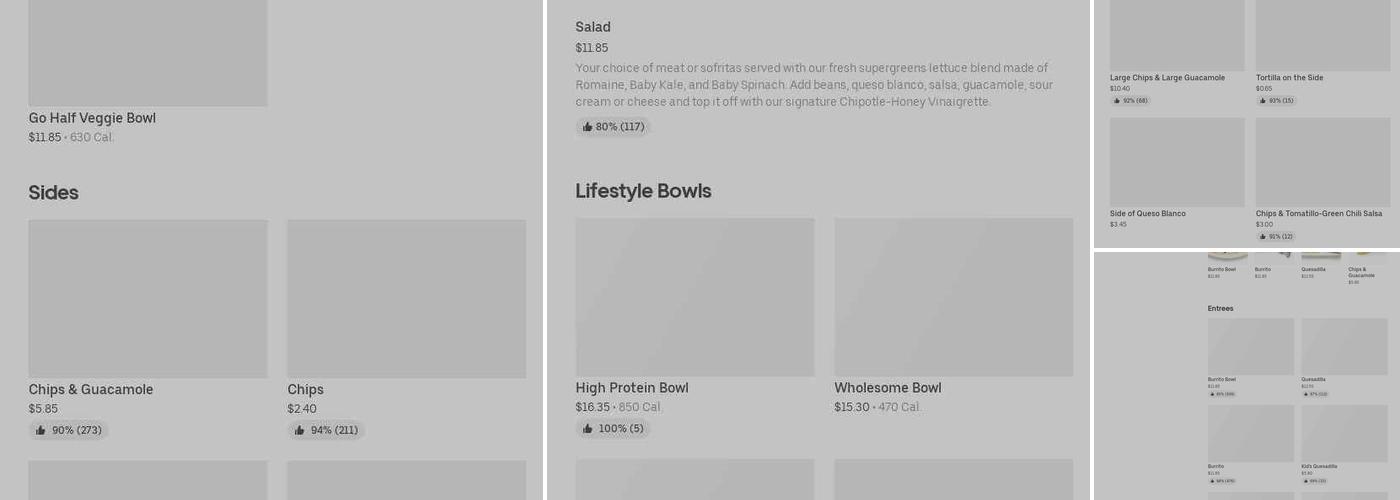The image size is (1400, 500).
Task: Open the Chips item photo under Sides
Action: click(406, 298)
